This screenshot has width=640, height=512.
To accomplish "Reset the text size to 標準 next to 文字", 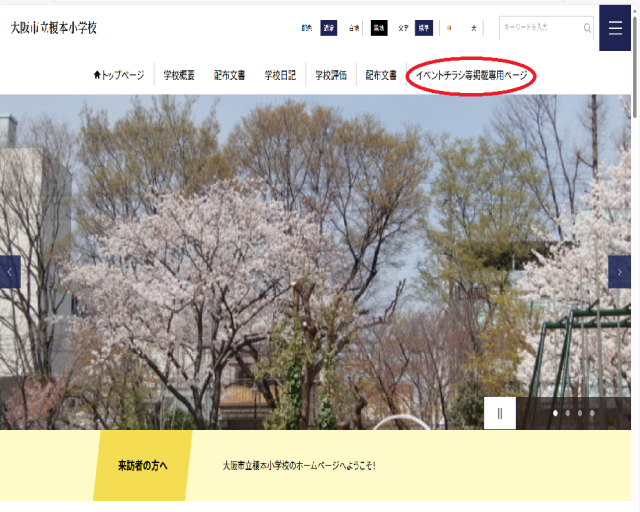I will tap(425, 28).
